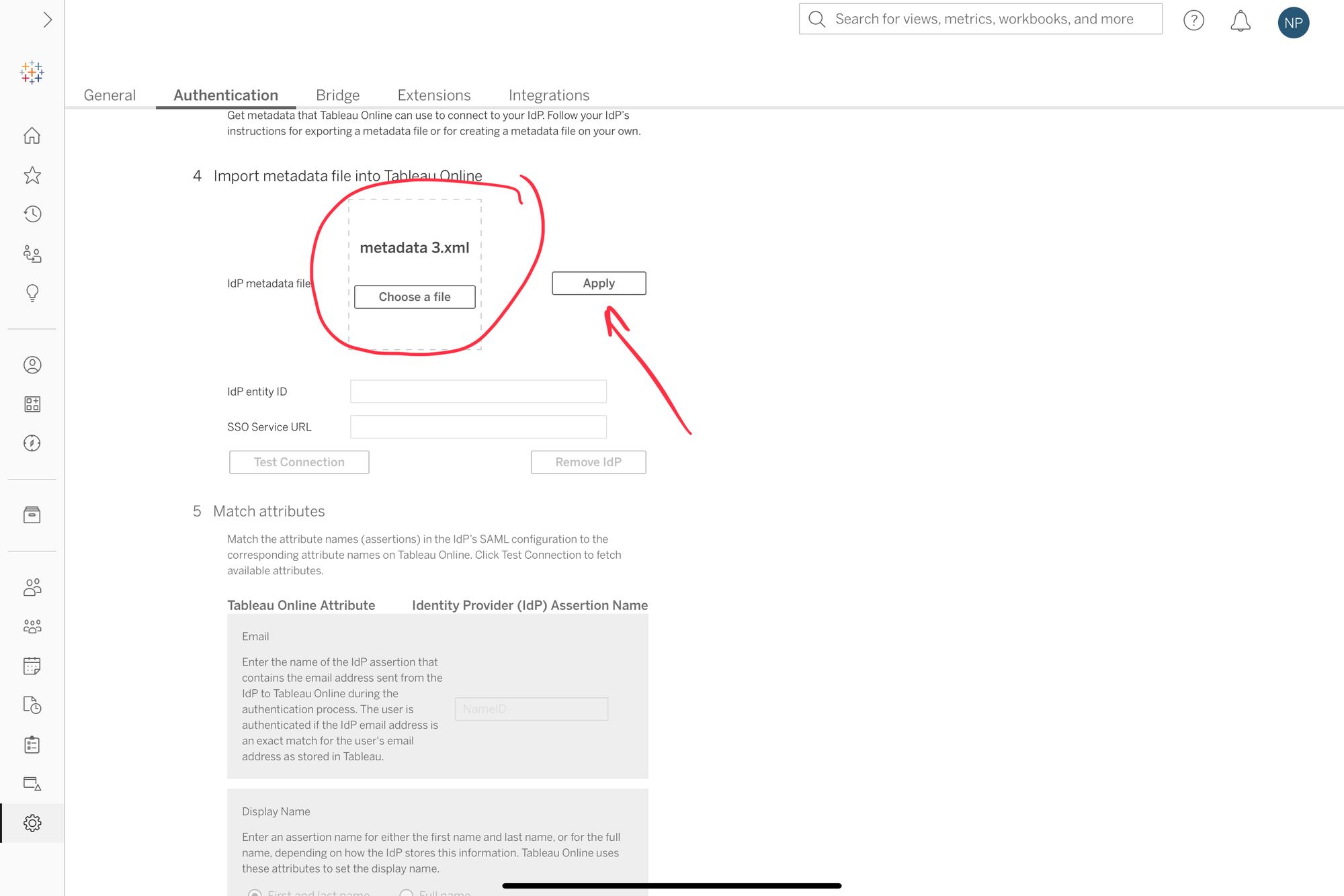1344x896 pixels.
Task: Click the SSO Service URL field
Action: coord(478,427)
